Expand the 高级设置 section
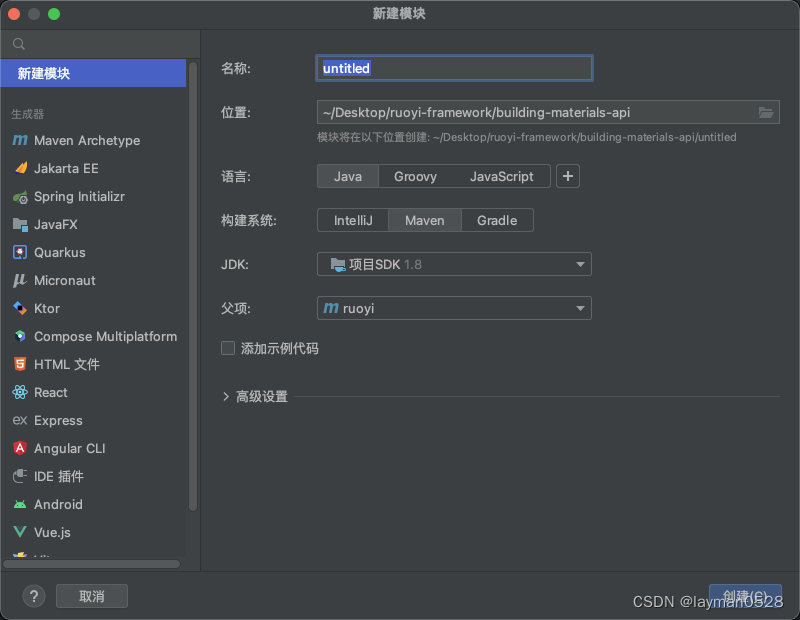The height and width of the screenshot is (620, 800). coord(226,396)
